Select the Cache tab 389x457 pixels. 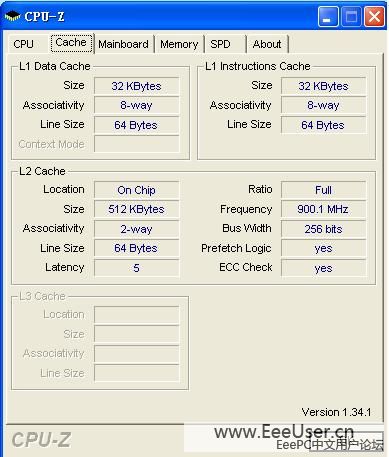point(71,43)
